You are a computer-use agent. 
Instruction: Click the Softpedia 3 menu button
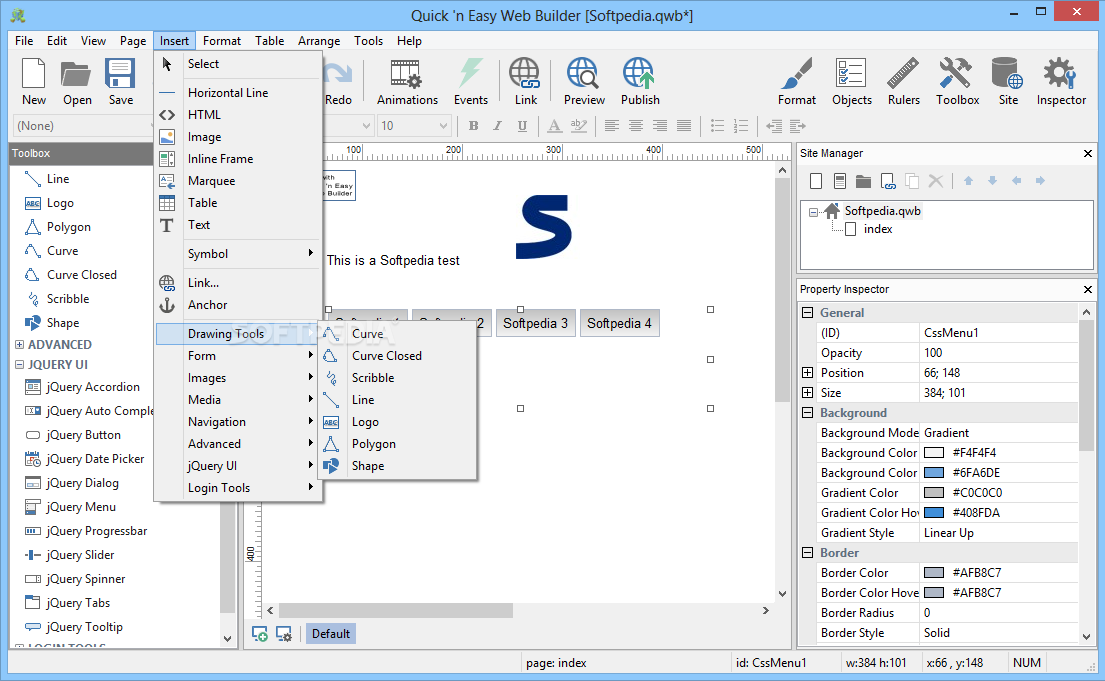click(x=535, y=323)
